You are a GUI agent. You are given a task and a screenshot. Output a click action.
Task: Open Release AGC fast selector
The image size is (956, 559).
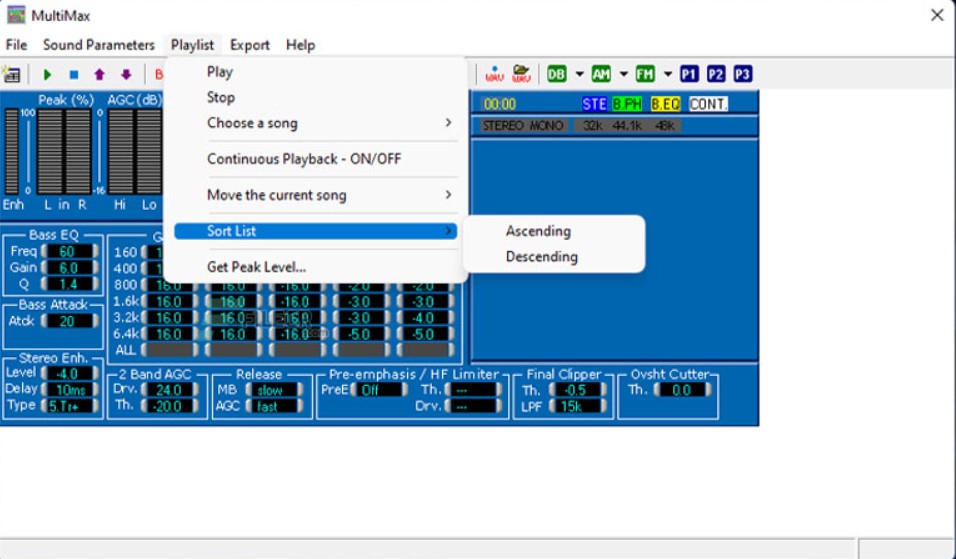click(x=274, y=406)
